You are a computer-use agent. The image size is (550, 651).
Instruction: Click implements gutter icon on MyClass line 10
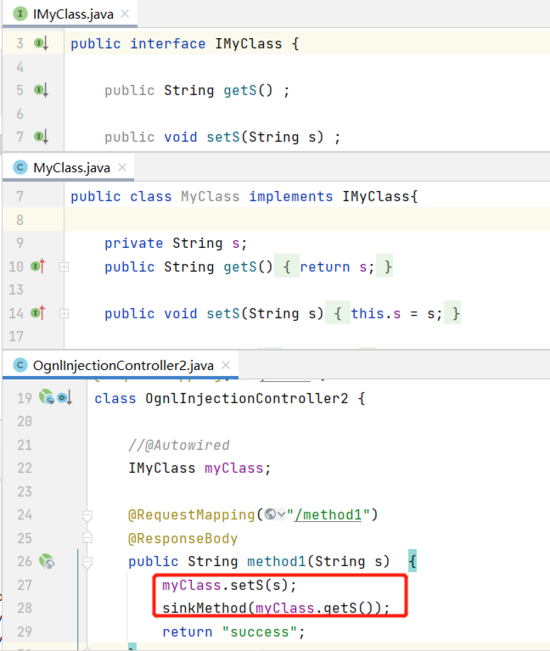coord(38,266)
